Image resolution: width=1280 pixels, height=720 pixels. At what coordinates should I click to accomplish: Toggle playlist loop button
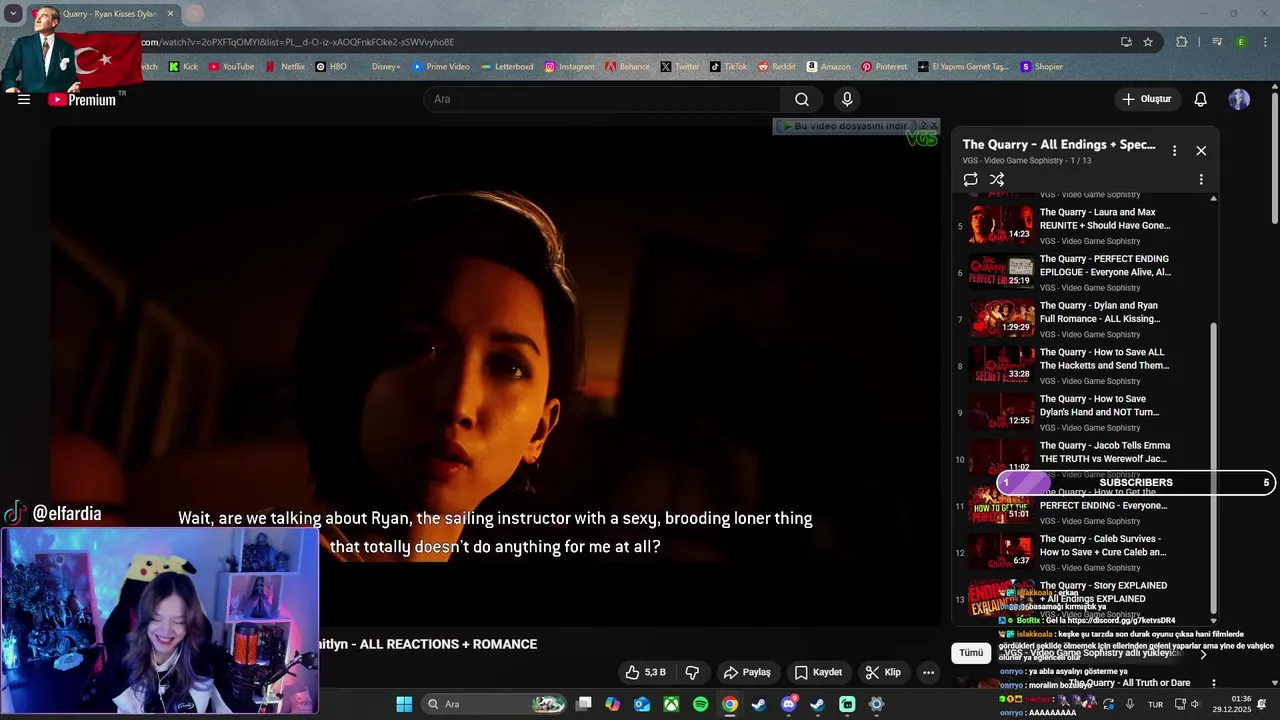(x=970, y=180)
